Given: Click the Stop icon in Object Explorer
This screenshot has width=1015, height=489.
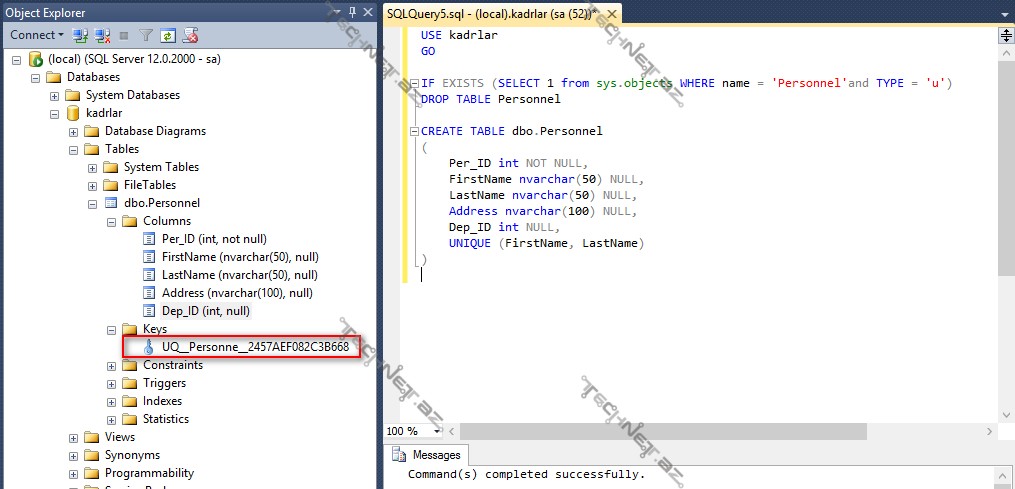Looking at the screenshot, I should 124,35.
